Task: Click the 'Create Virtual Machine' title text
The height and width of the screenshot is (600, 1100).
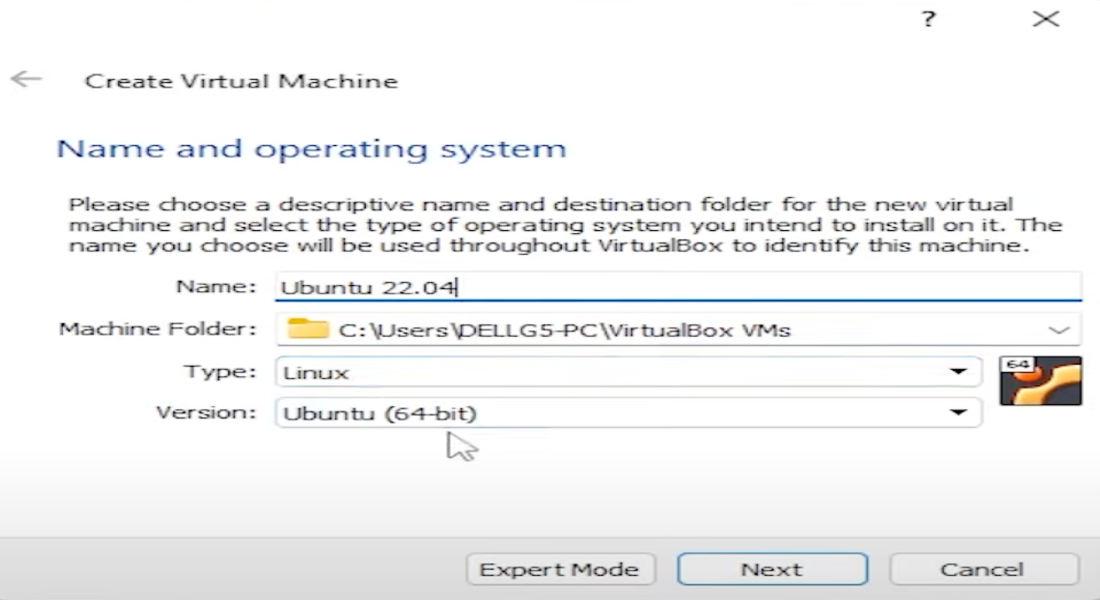Action: [x=241, y=81]
